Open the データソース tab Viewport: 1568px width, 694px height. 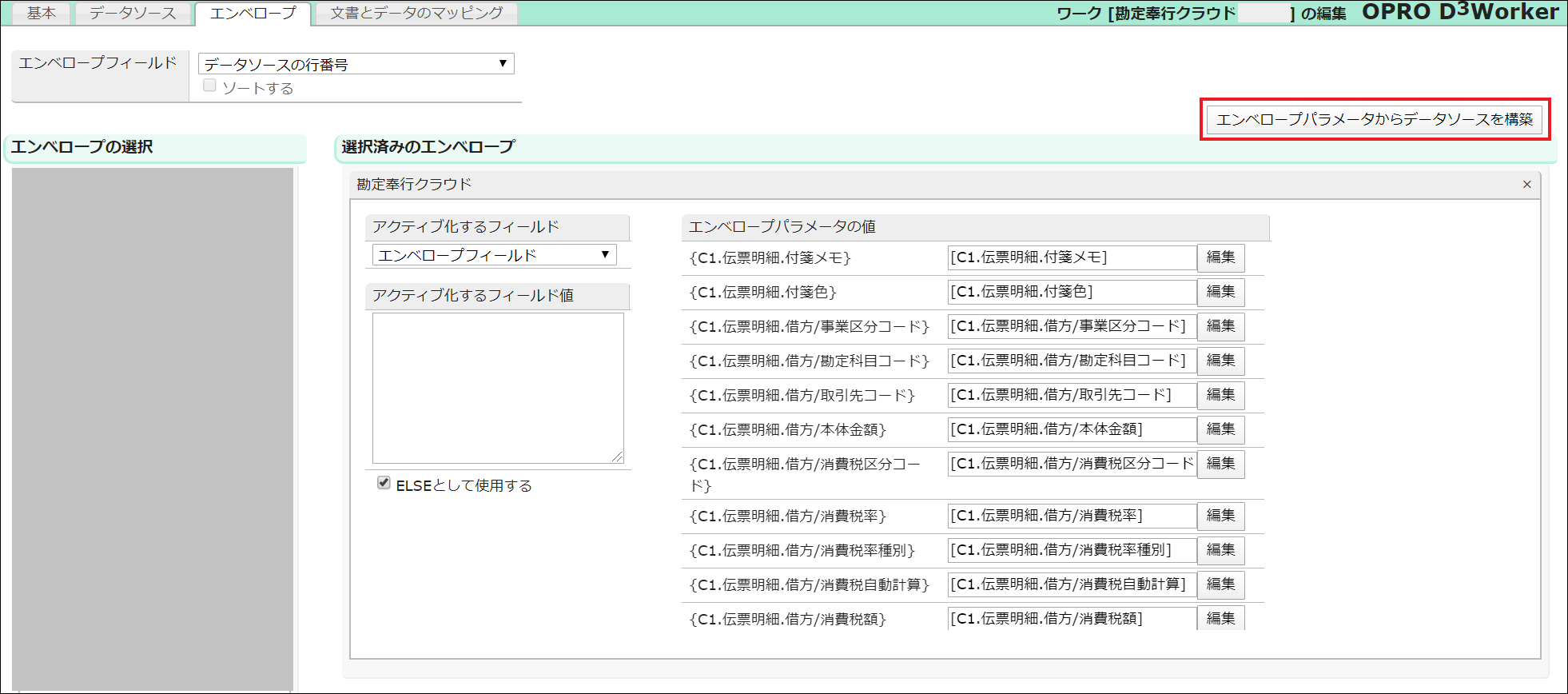[x=133, y=14]
